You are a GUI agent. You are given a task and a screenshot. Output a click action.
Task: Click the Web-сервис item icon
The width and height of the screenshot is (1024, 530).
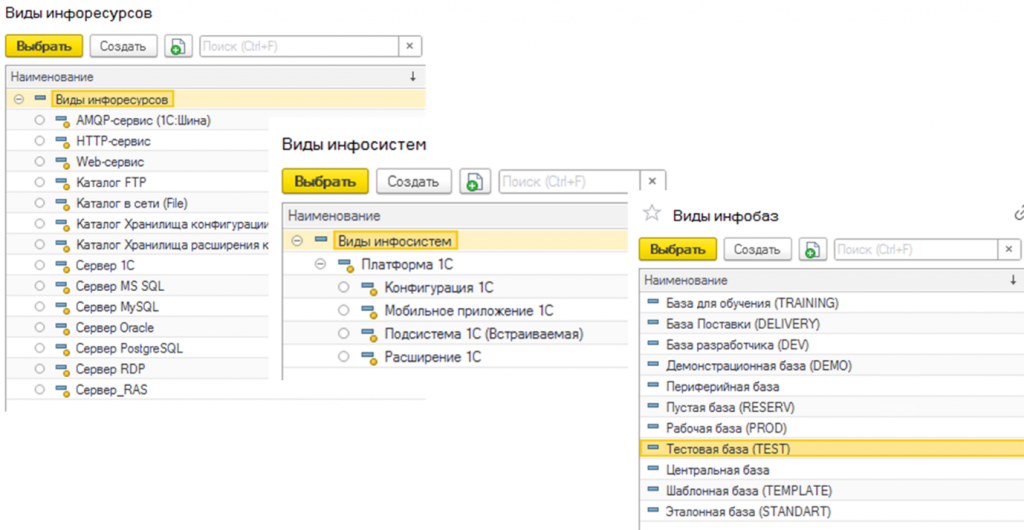[x=62, y=163]
